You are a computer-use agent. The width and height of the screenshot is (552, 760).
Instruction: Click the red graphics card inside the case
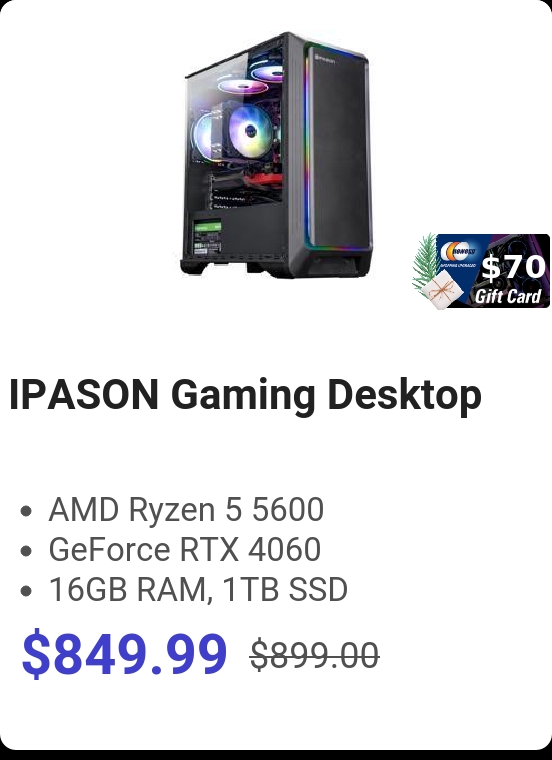[x=262, y=182]
